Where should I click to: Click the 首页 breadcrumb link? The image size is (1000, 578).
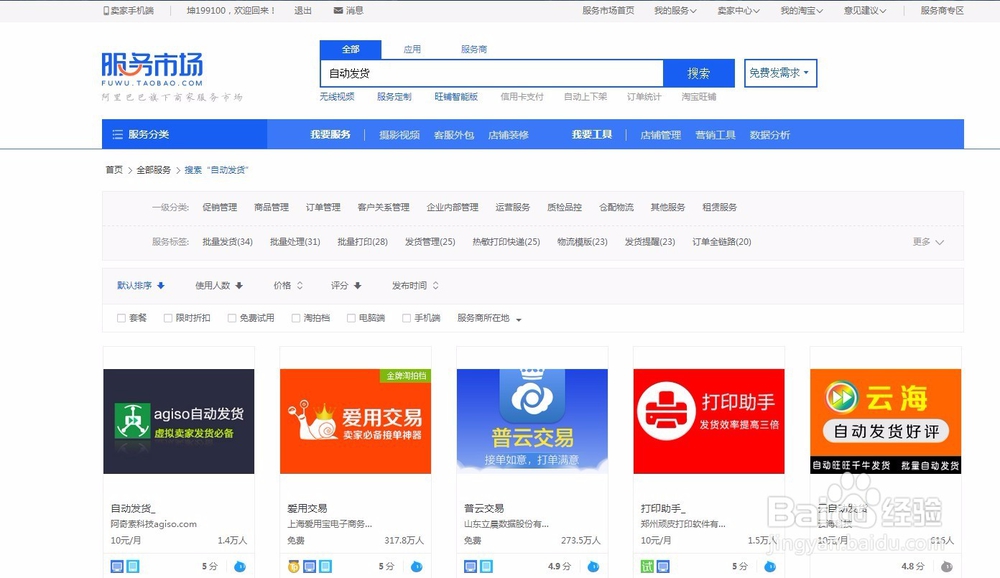coord(114,170)
